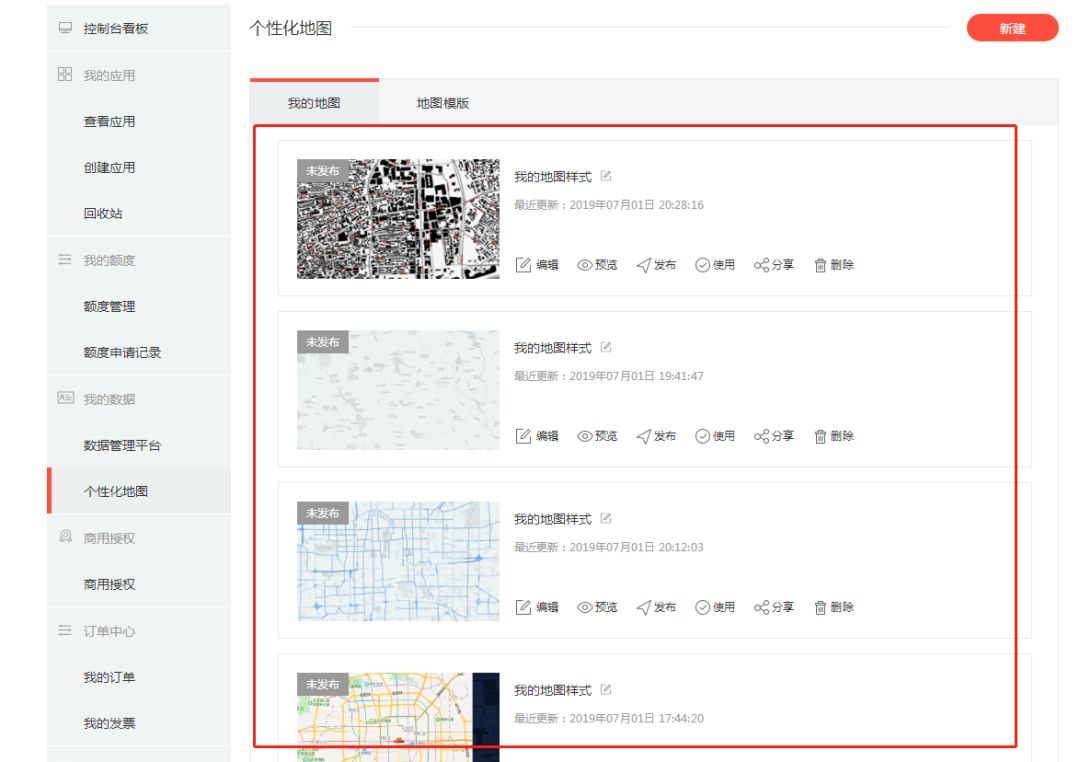1080x762 pixels.
Task: Rename map style updated 20:28:16 via pencil icon
Action: point(606,176)
